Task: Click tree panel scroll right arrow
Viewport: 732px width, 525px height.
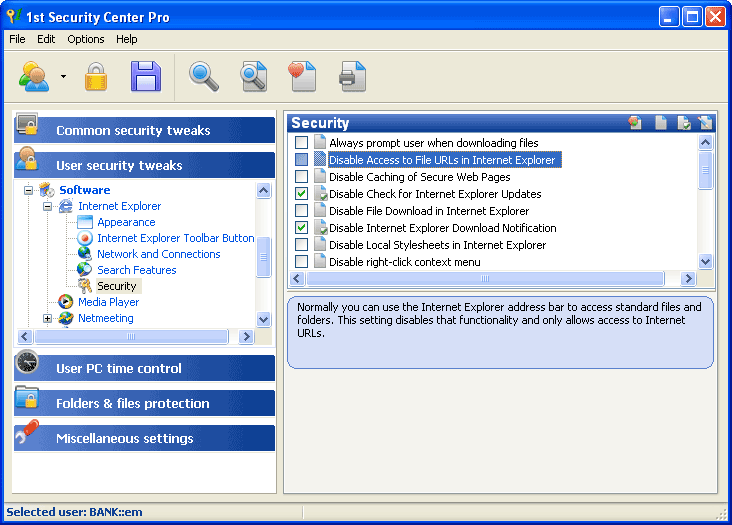Action: [x=246, y=336]
